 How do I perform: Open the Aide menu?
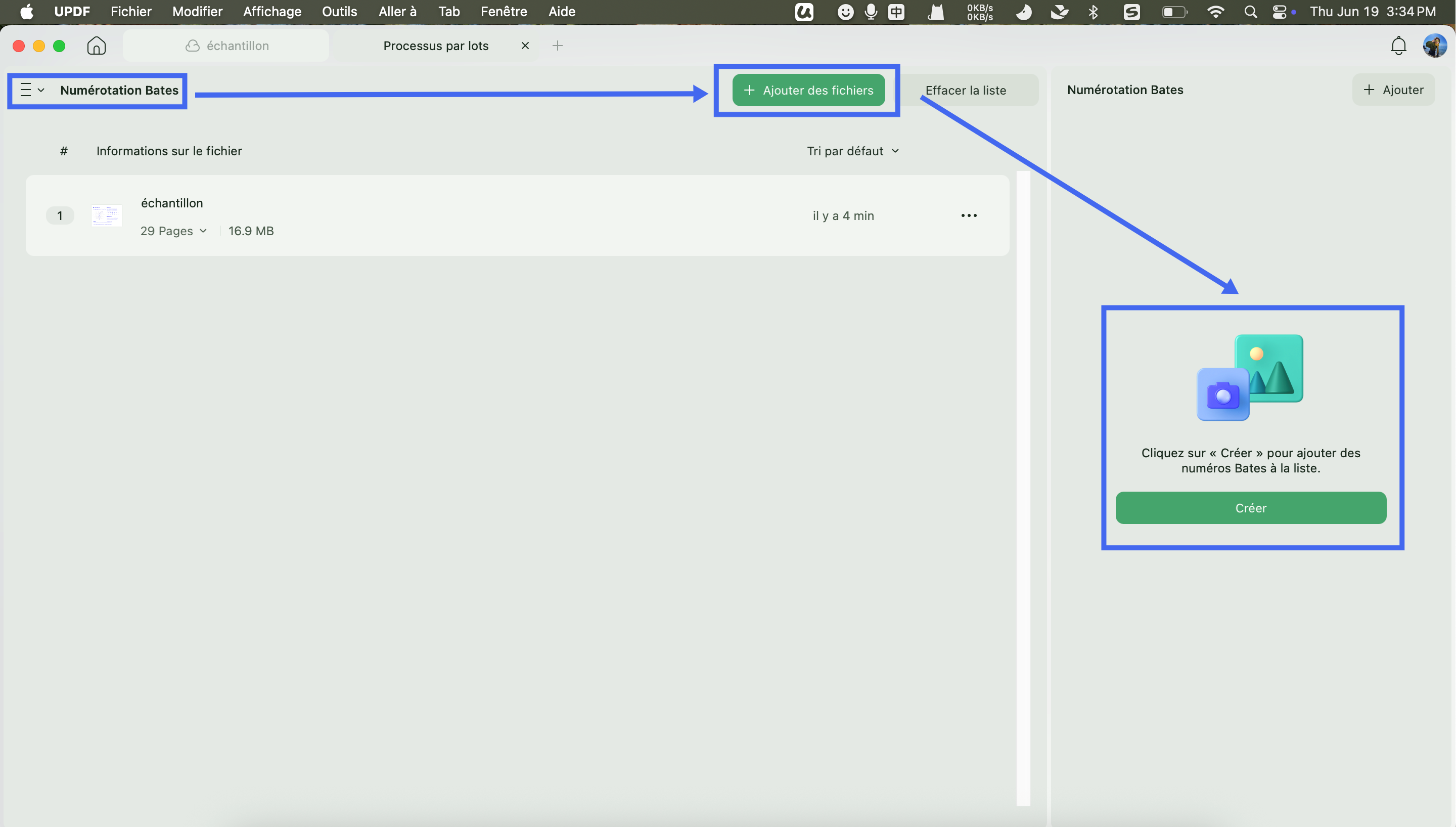[x=561, y=11]
